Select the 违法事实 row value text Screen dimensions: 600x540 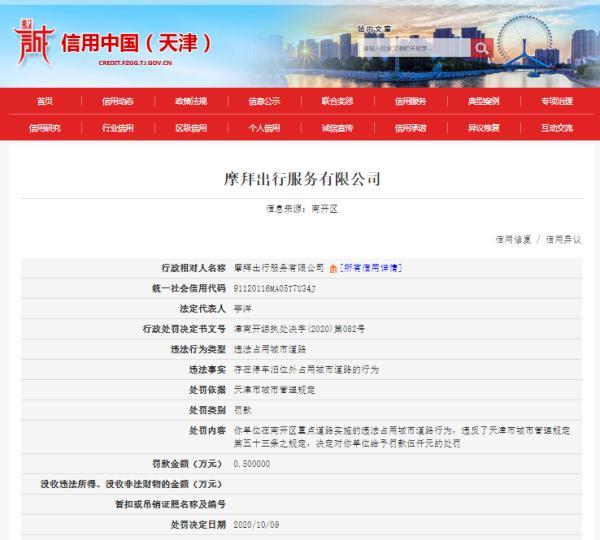click(306, 370)
